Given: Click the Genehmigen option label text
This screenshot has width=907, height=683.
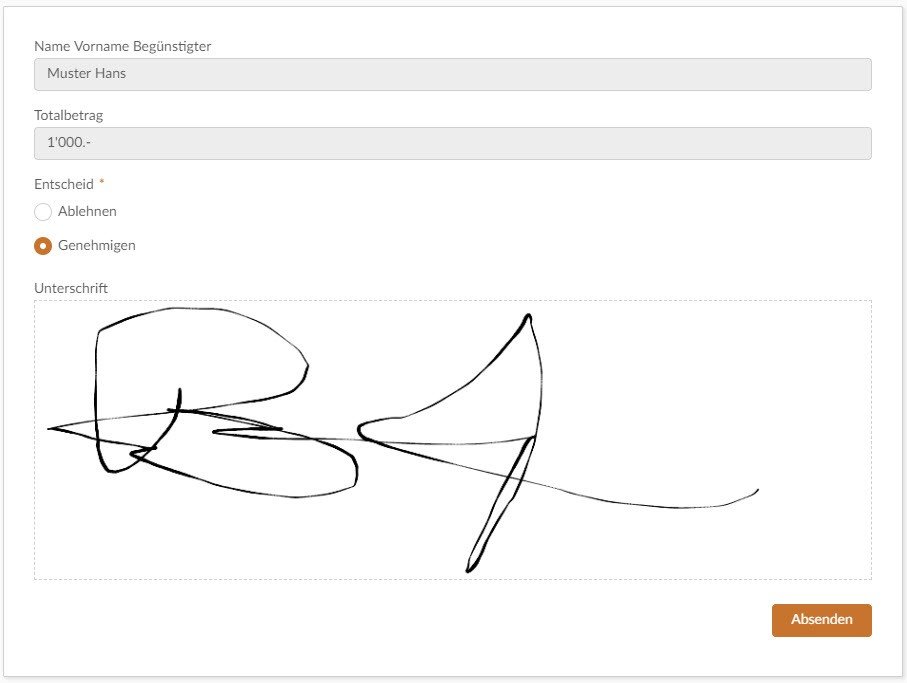Looking at the screenshot, I should coord(97,245).
